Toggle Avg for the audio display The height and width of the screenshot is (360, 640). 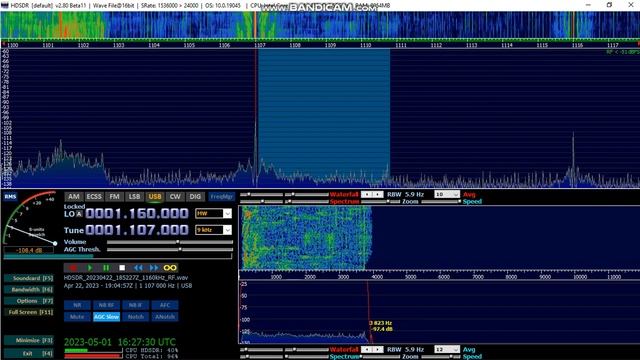469,349
